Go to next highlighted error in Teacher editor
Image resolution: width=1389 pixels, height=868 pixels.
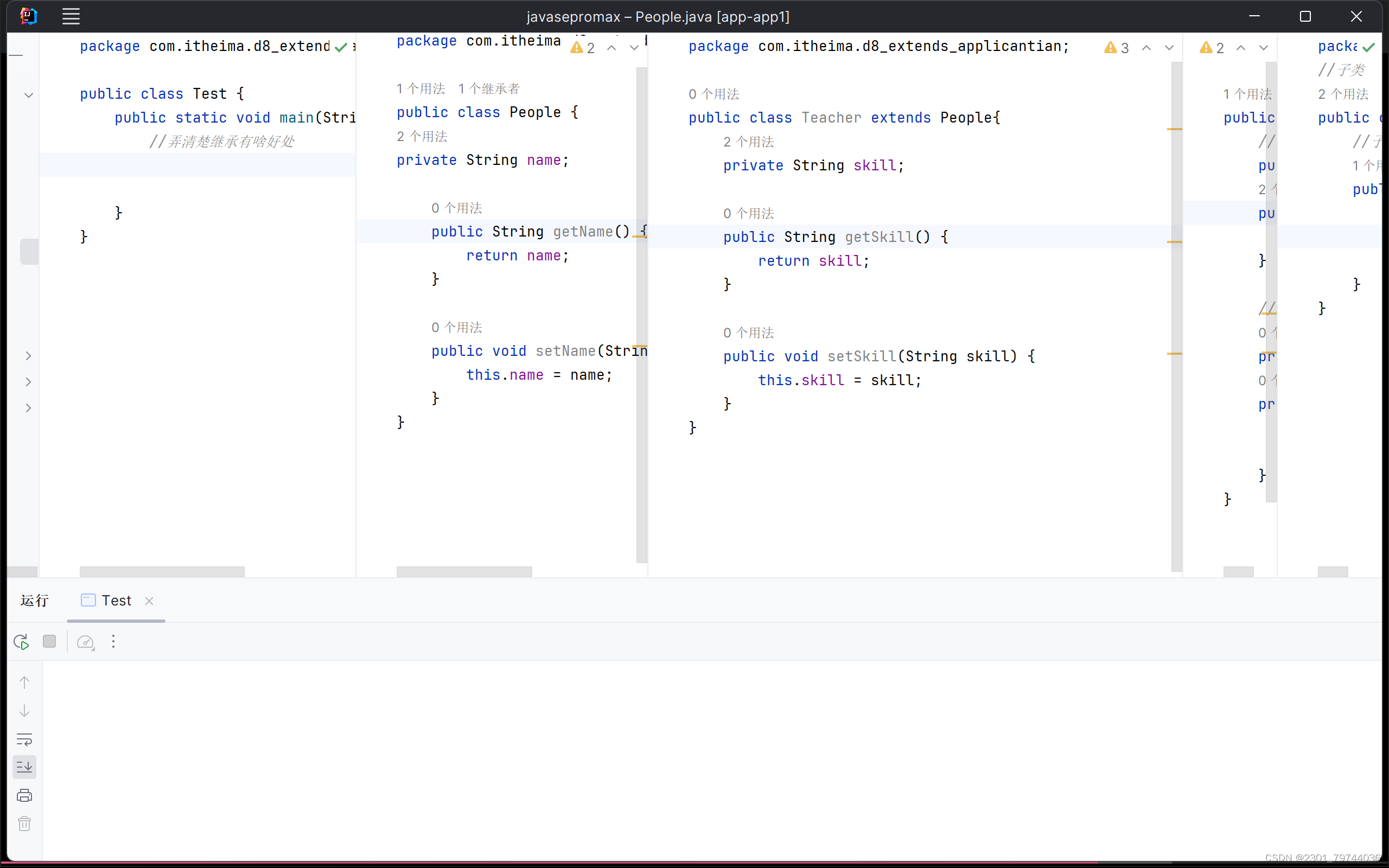[x=1169, y=48]
